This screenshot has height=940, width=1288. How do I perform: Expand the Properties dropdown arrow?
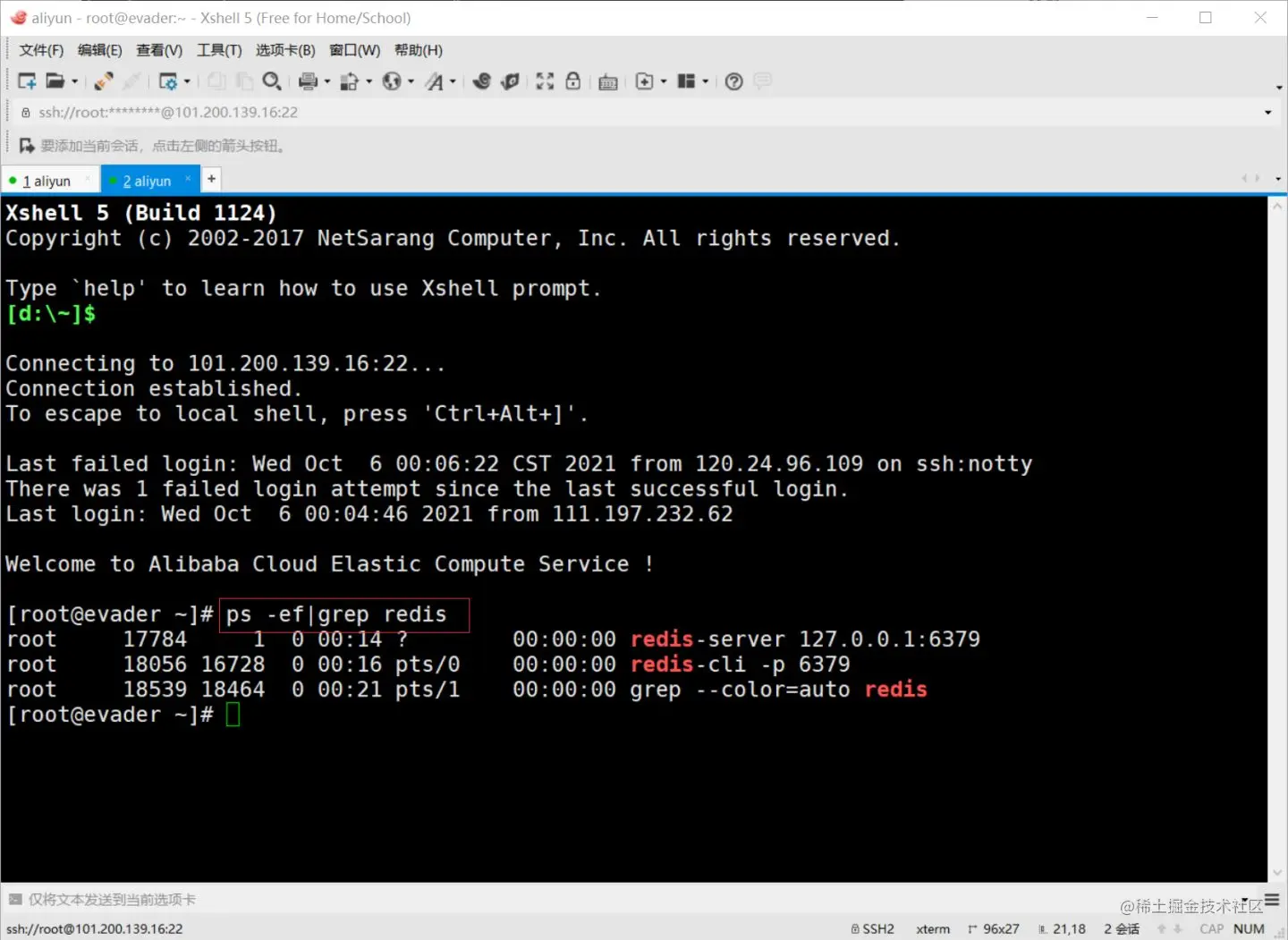click(x=187, y=82)
